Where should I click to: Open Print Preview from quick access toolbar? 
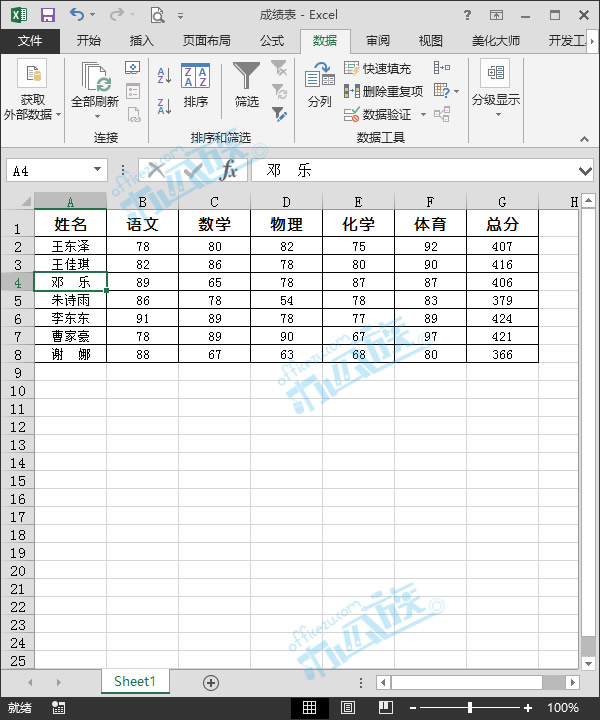coord(157,15)
